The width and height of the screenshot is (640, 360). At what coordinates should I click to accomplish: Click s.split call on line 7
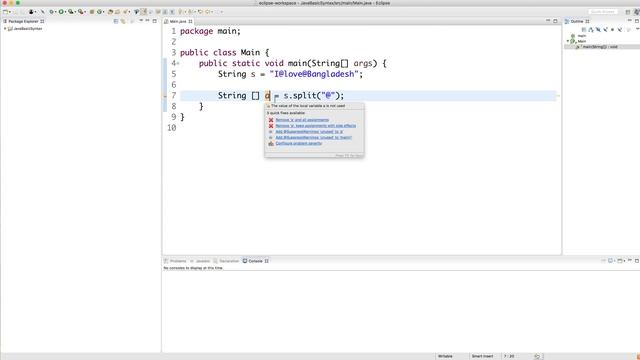(x=313, y=96)
